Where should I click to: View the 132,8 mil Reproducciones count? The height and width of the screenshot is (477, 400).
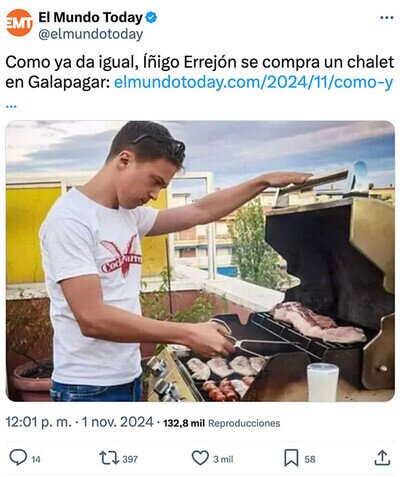click(x=222, y=423)
